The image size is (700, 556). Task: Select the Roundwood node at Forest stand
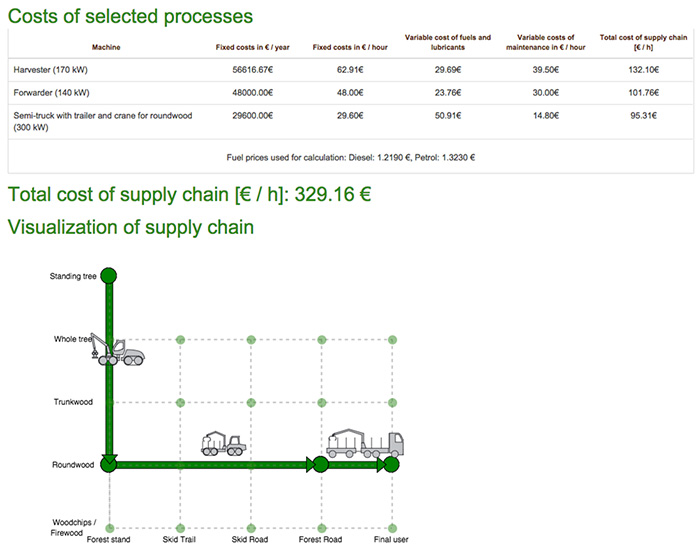click(x=110, y=464)
